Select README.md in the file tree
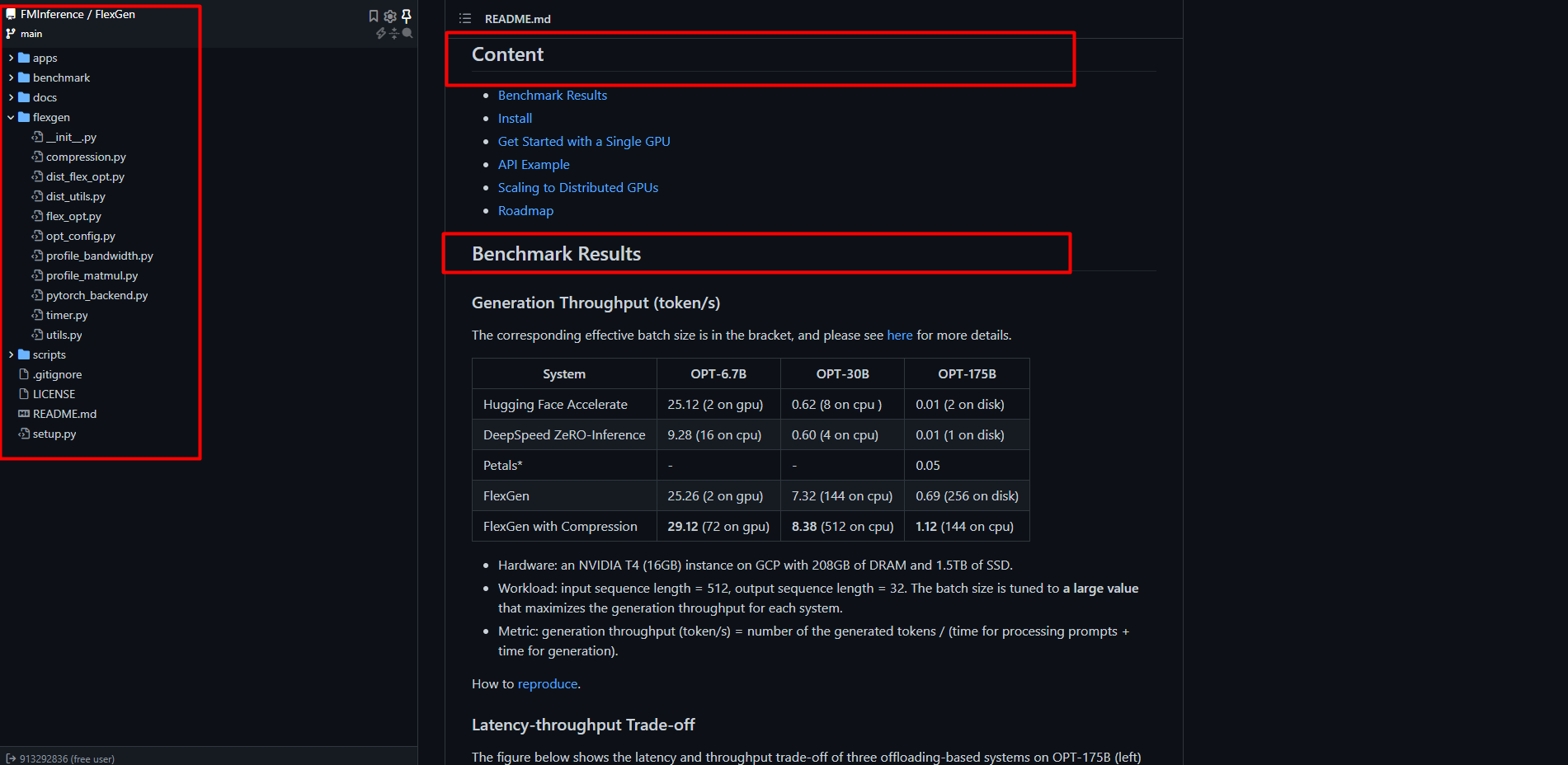Viewport: 1568px width, 765px height. [64, 414]
